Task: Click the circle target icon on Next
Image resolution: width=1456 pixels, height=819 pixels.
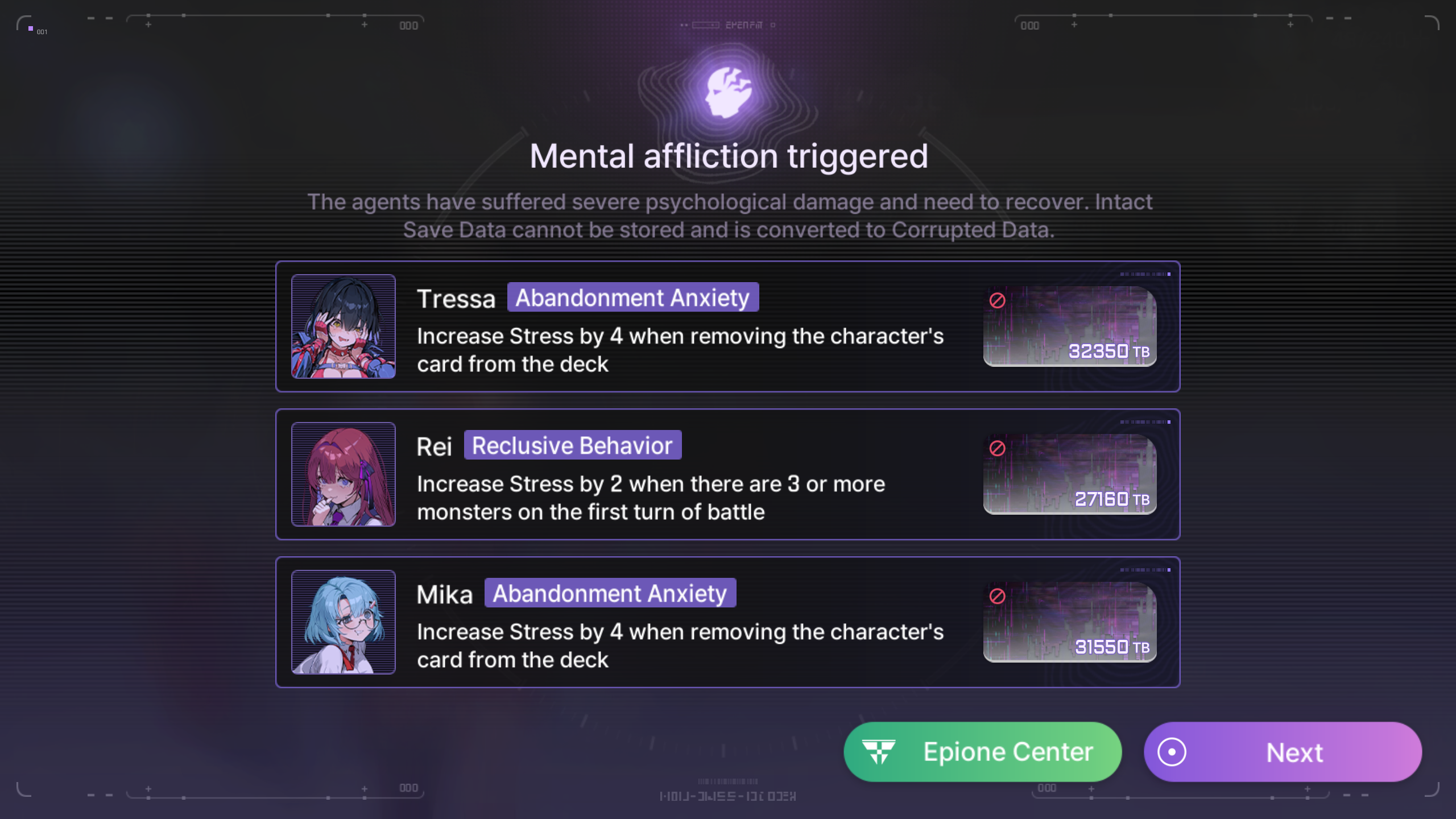Action: coord(1172,752)
